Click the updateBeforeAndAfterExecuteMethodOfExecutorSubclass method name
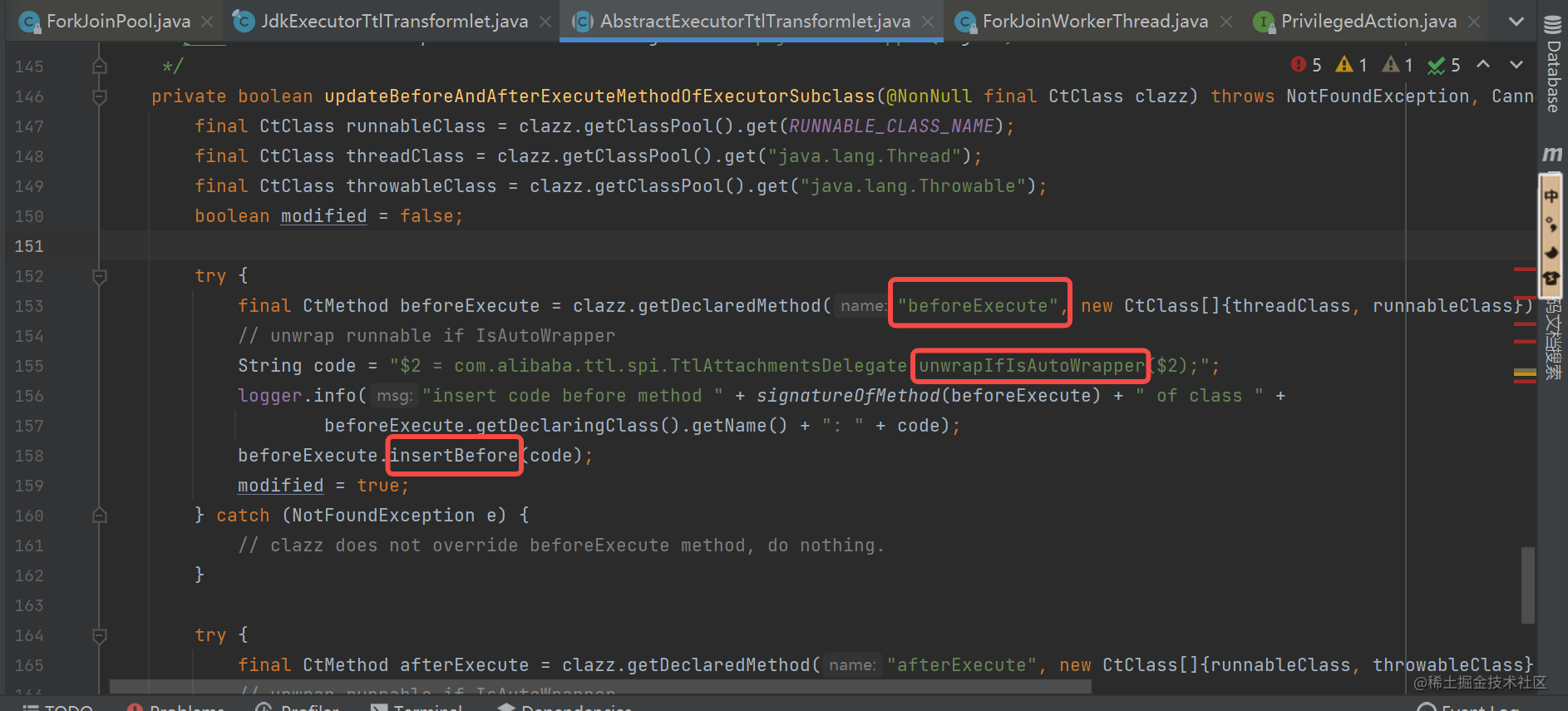 (x=600, y=96)
